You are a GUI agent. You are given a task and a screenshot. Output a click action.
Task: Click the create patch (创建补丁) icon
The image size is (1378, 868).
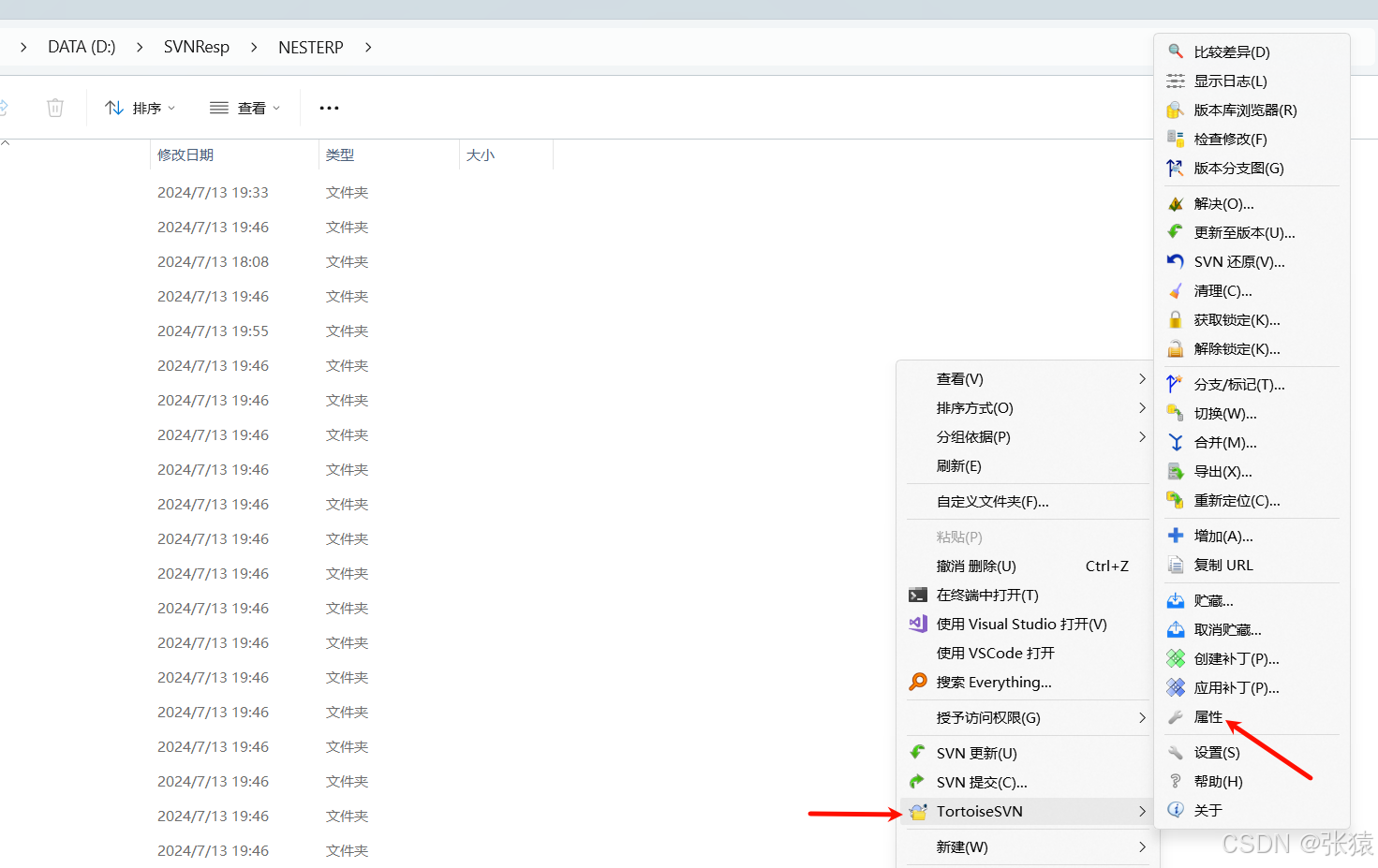[1175, 658]
